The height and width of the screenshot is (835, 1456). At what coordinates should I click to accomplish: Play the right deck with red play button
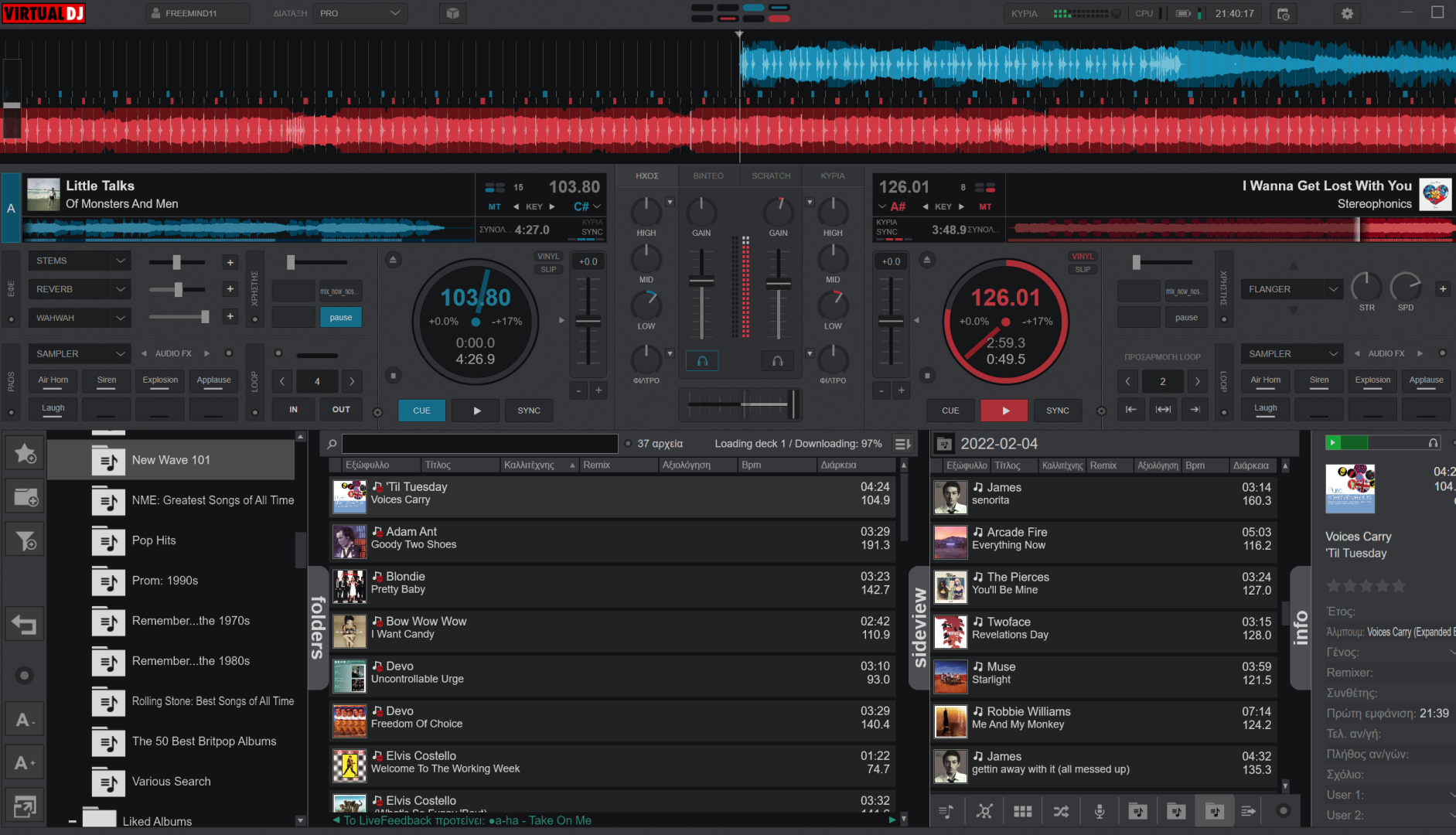click(1004, 411)
